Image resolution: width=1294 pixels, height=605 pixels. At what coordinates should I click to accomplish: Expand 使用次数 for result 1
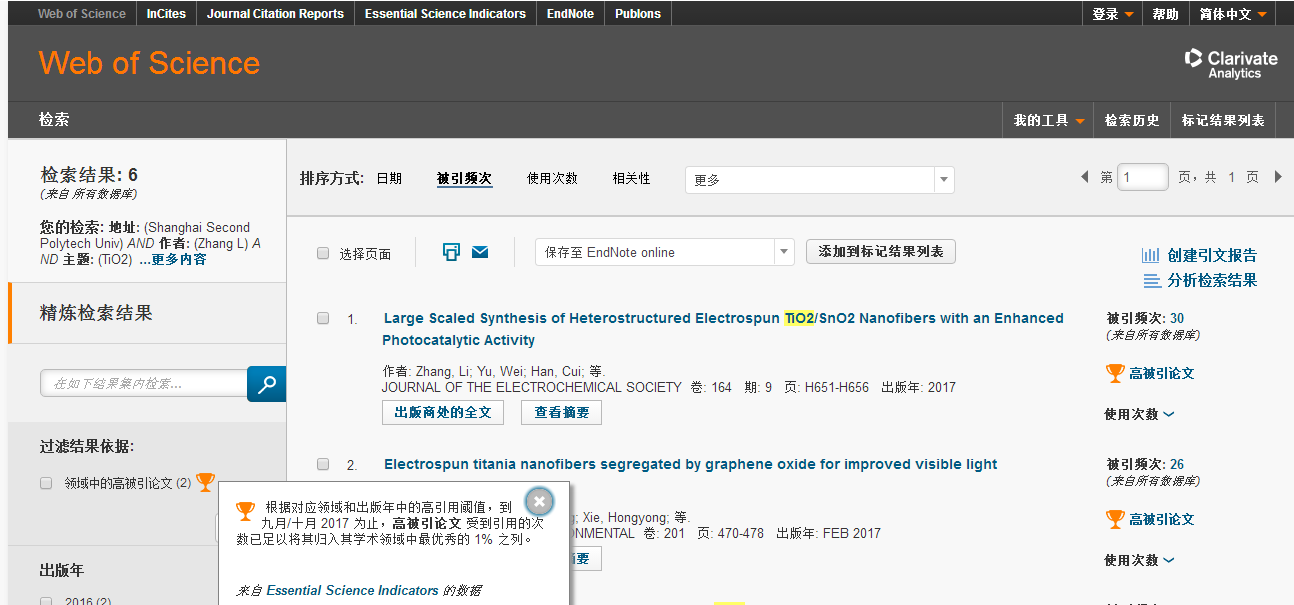click(x=1139, y=414)
